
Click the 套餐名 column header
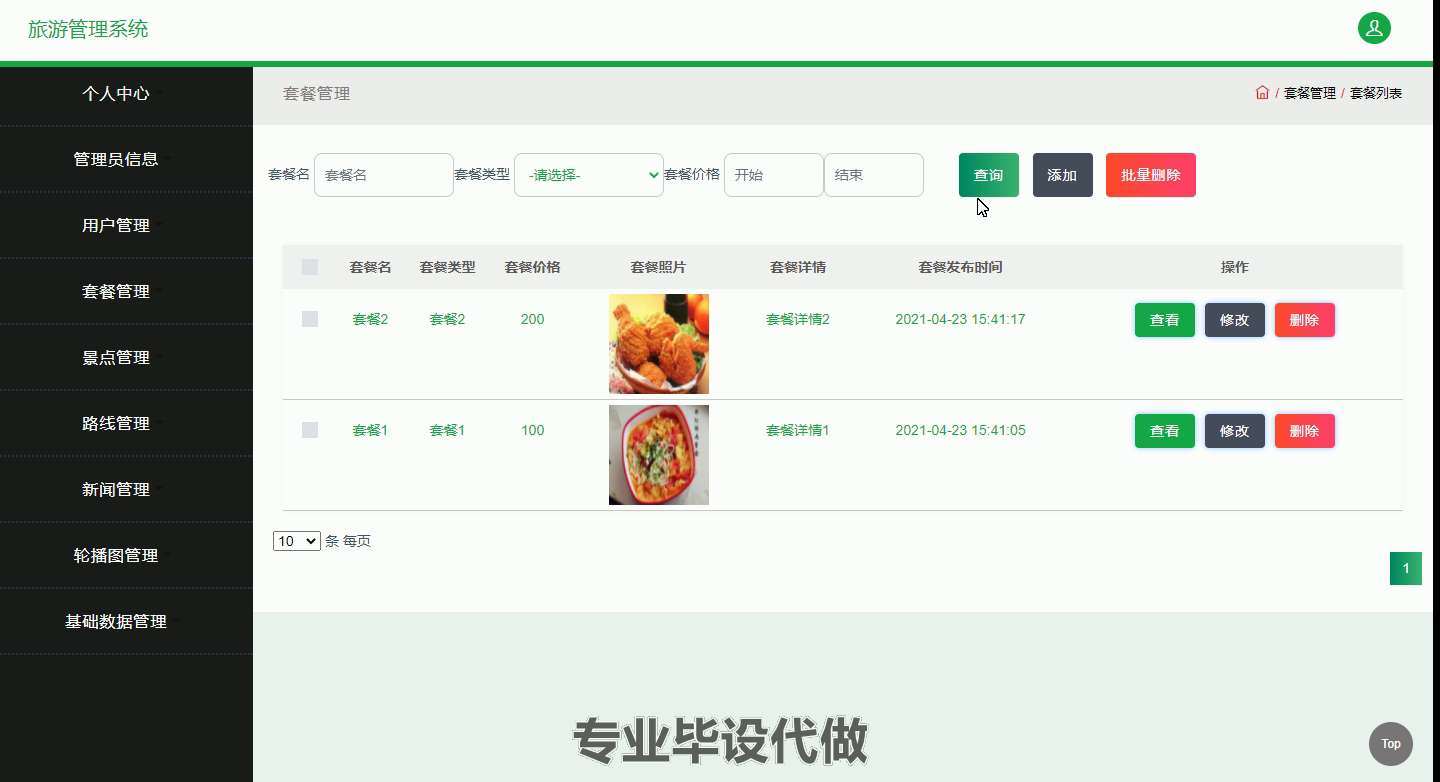370,267
